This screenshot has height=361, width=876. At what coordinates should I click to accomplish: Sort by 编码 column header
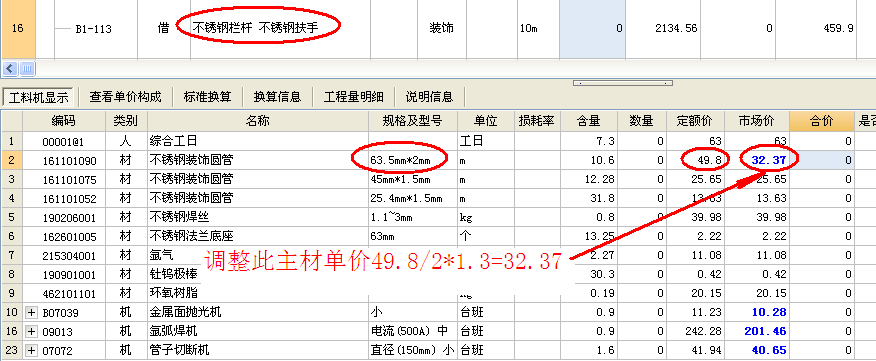point(64,120)
